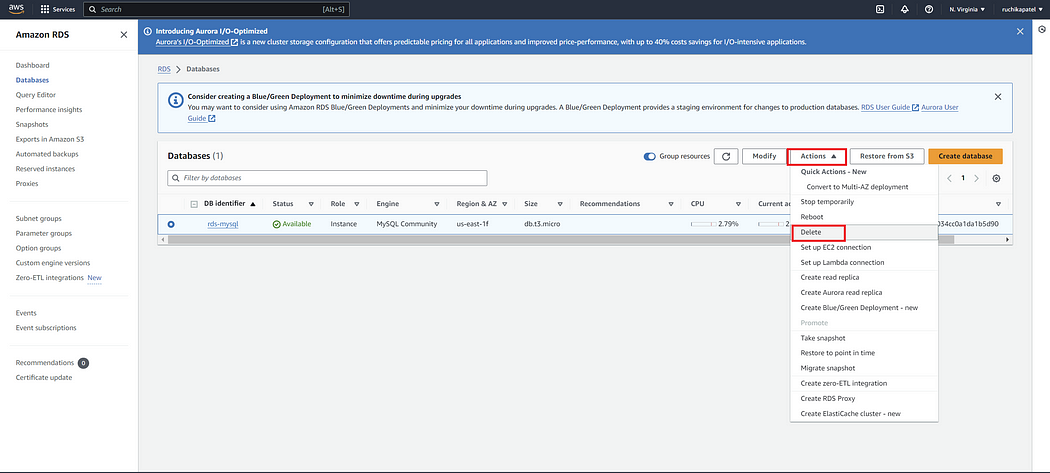Sort by Engine column
The image size is (1050, 473).
[437, 204]
